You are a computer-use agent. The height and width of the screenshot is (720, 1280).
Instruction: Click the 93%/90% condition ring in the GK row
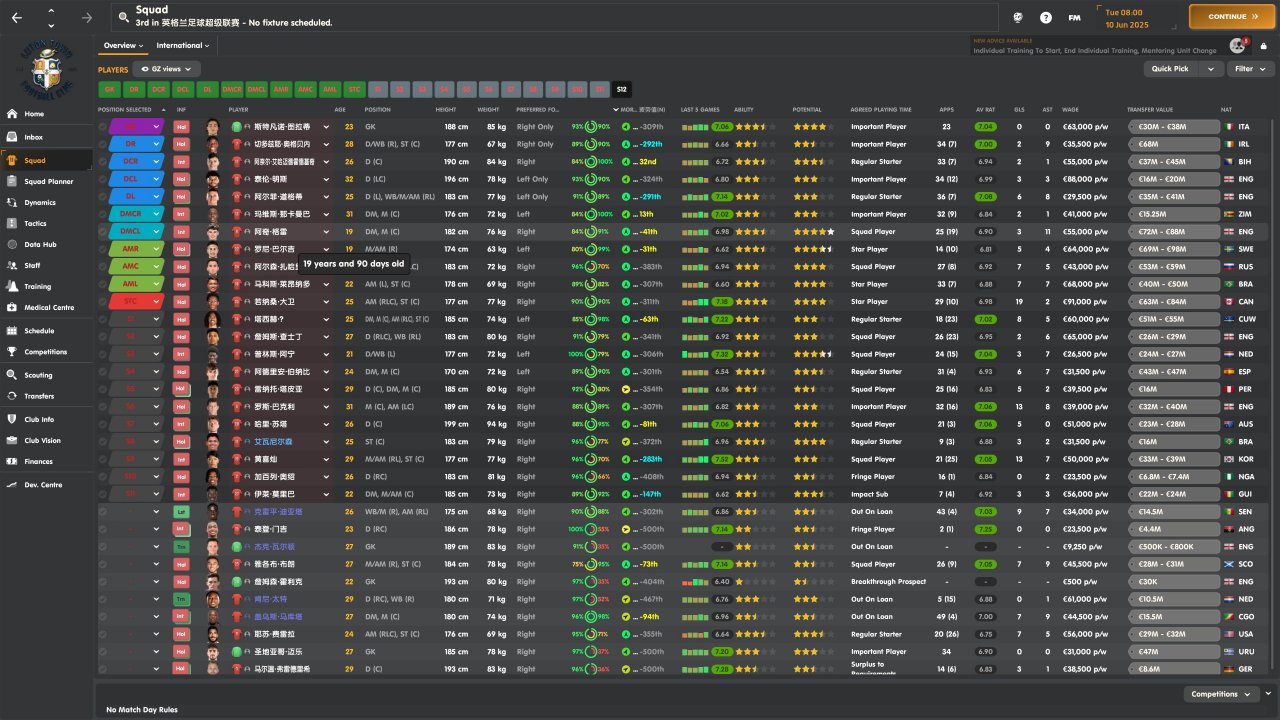tap(591, 127)
